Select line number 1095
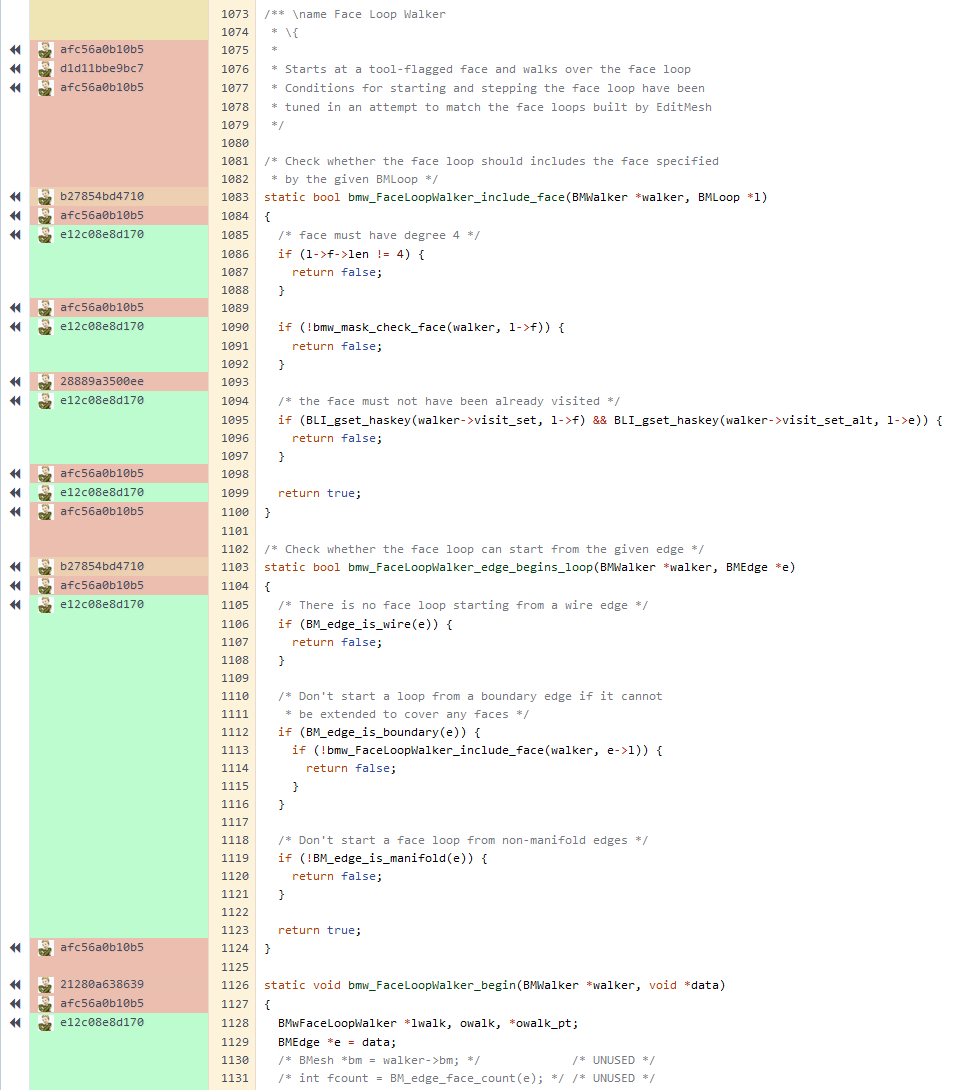Screen dimensions: 971x1090 235,420
